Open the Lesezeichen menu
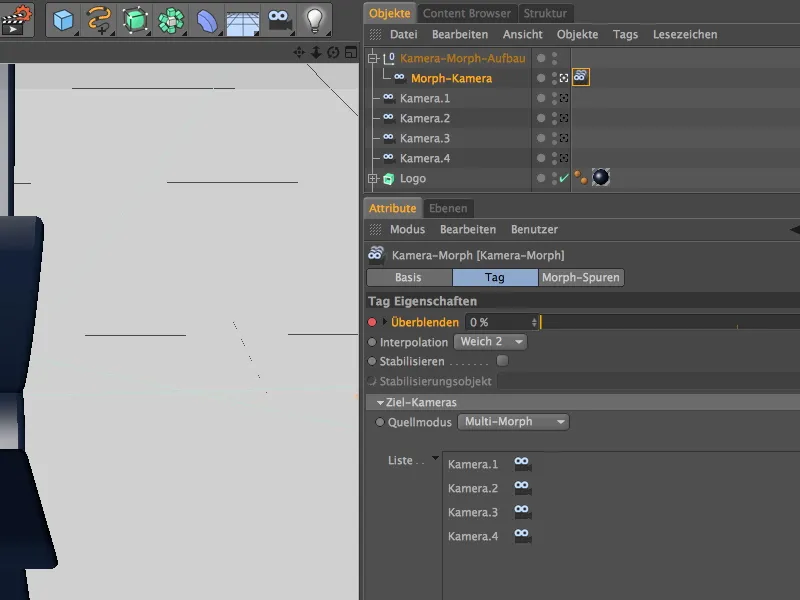The image size is (800, 600). (x=685, y=34)
